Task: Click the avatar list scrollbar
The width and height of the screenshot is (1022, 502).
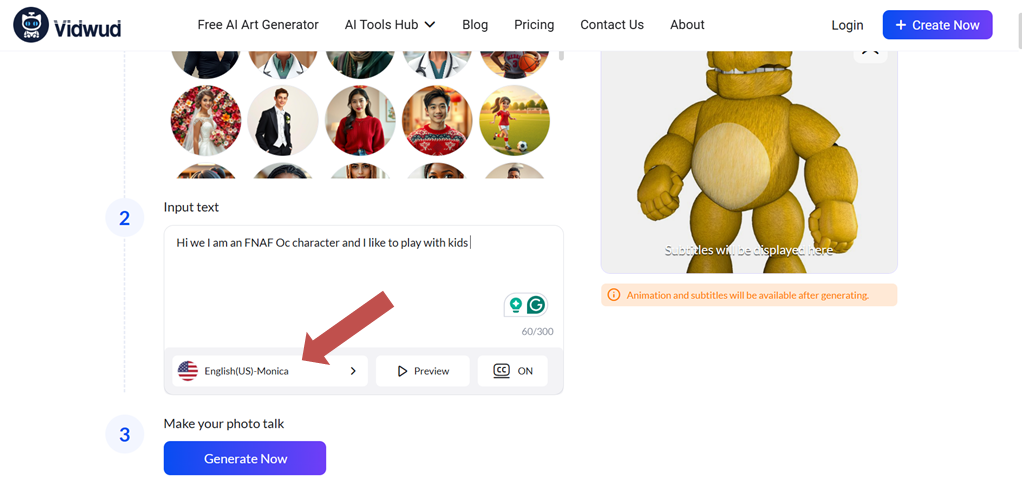Action: click(x=561, y=55)
